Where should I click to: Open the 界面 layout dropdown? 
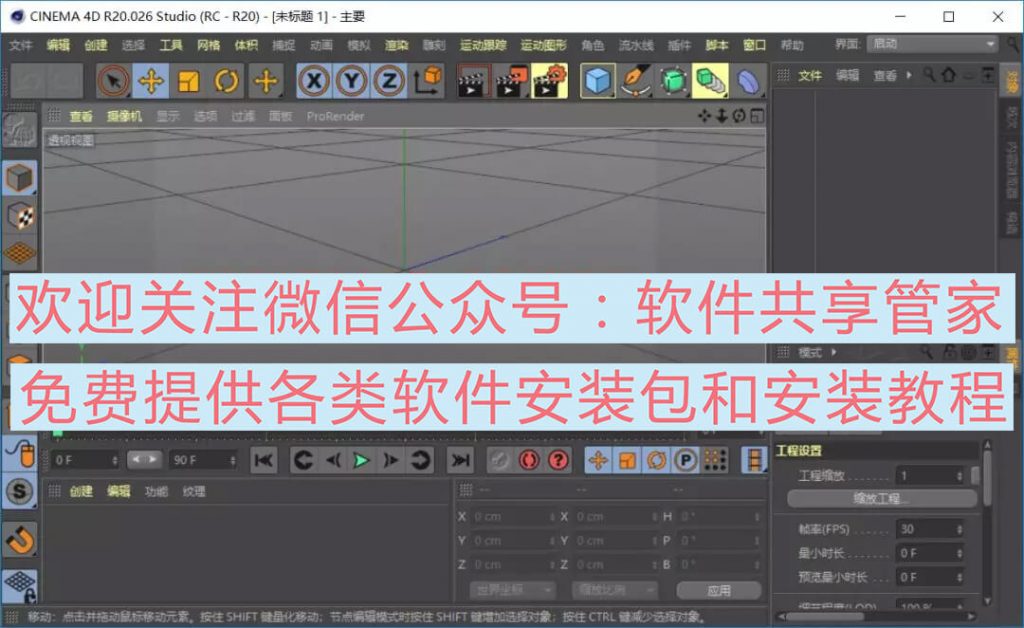(x=933, y=44)
